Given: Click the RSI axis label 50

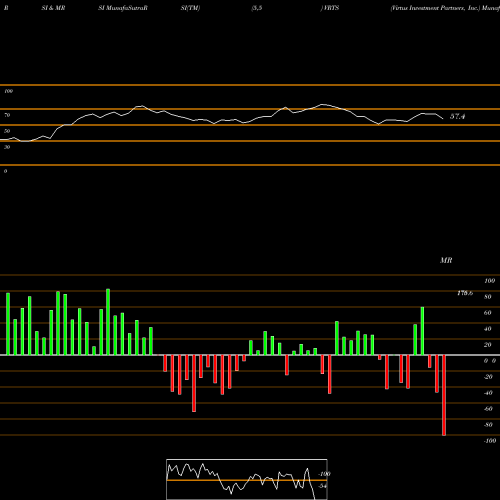Looking at the screenshot, I should pos(7,131).
